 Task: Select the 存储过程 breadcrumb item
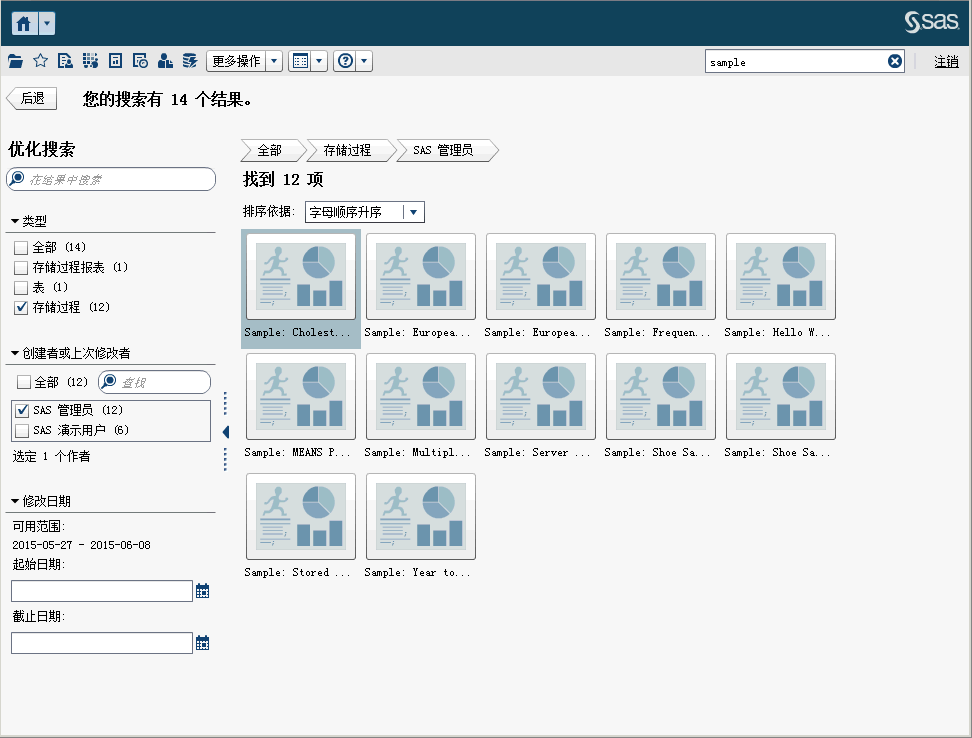tap(347, 151)
